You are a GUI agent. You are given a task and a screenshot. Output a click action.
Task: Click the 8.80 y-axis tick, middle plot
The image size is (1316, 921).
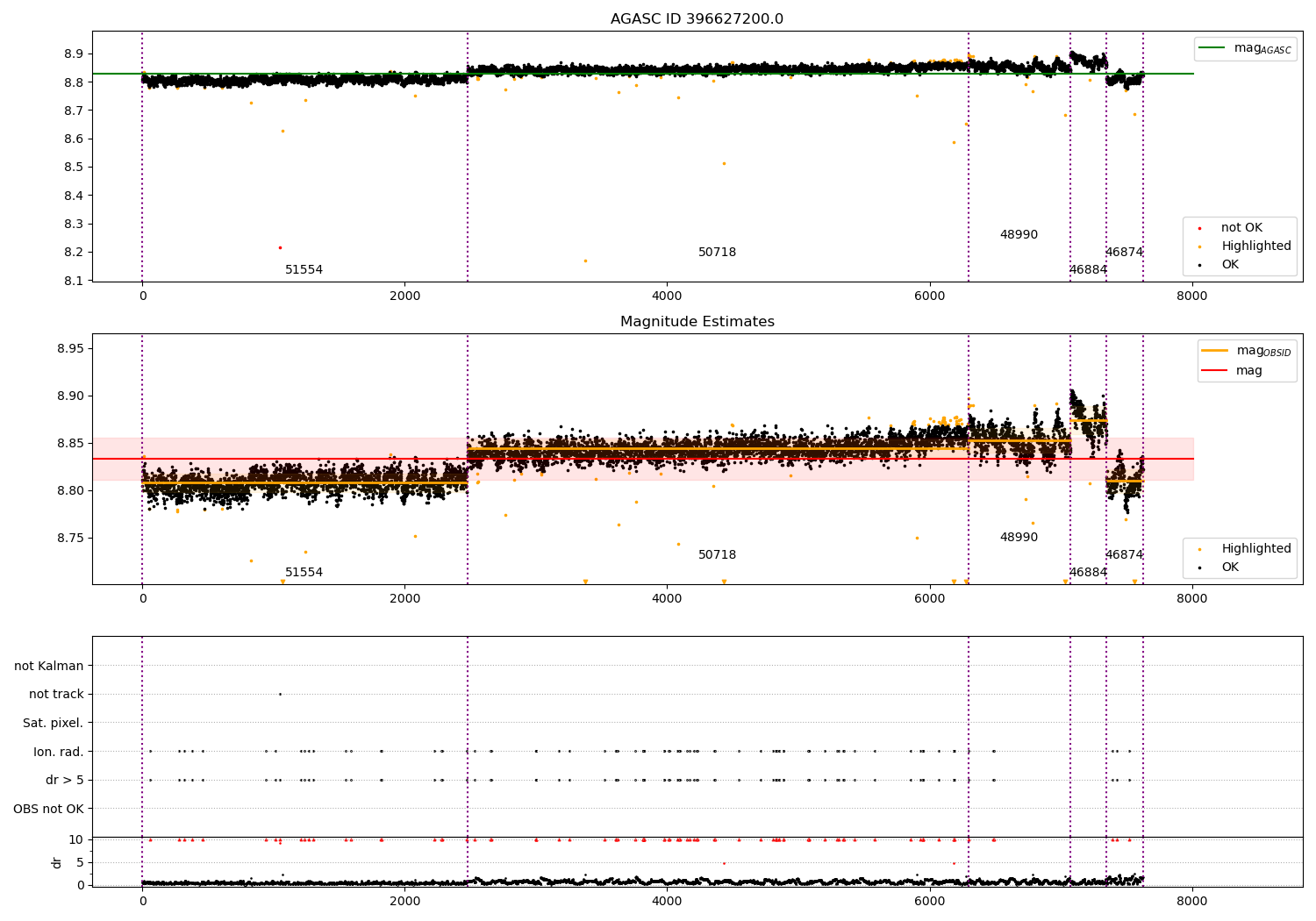70,491
